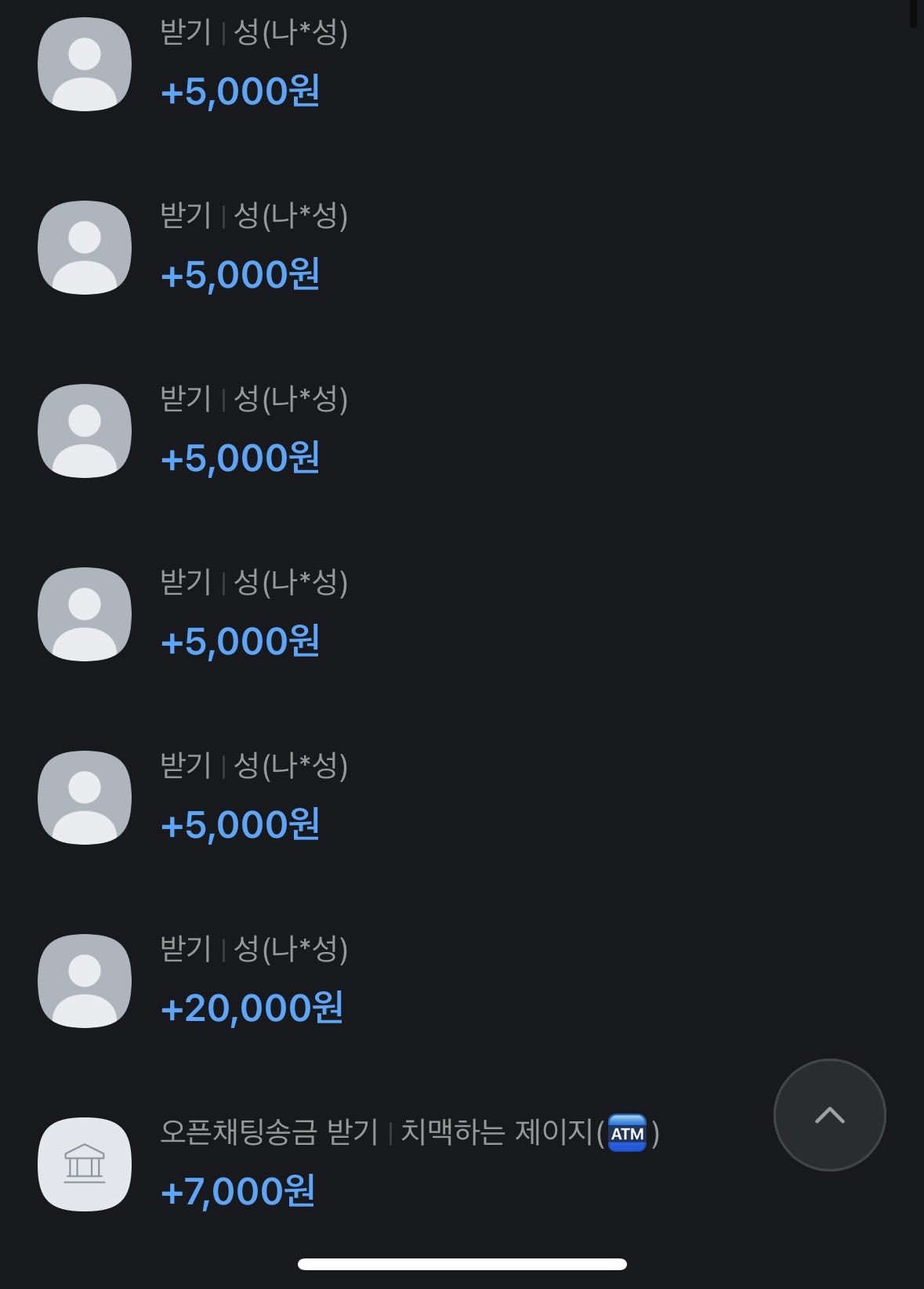Tap the avatar of the second 5,000원 transaction

point(85,248)
